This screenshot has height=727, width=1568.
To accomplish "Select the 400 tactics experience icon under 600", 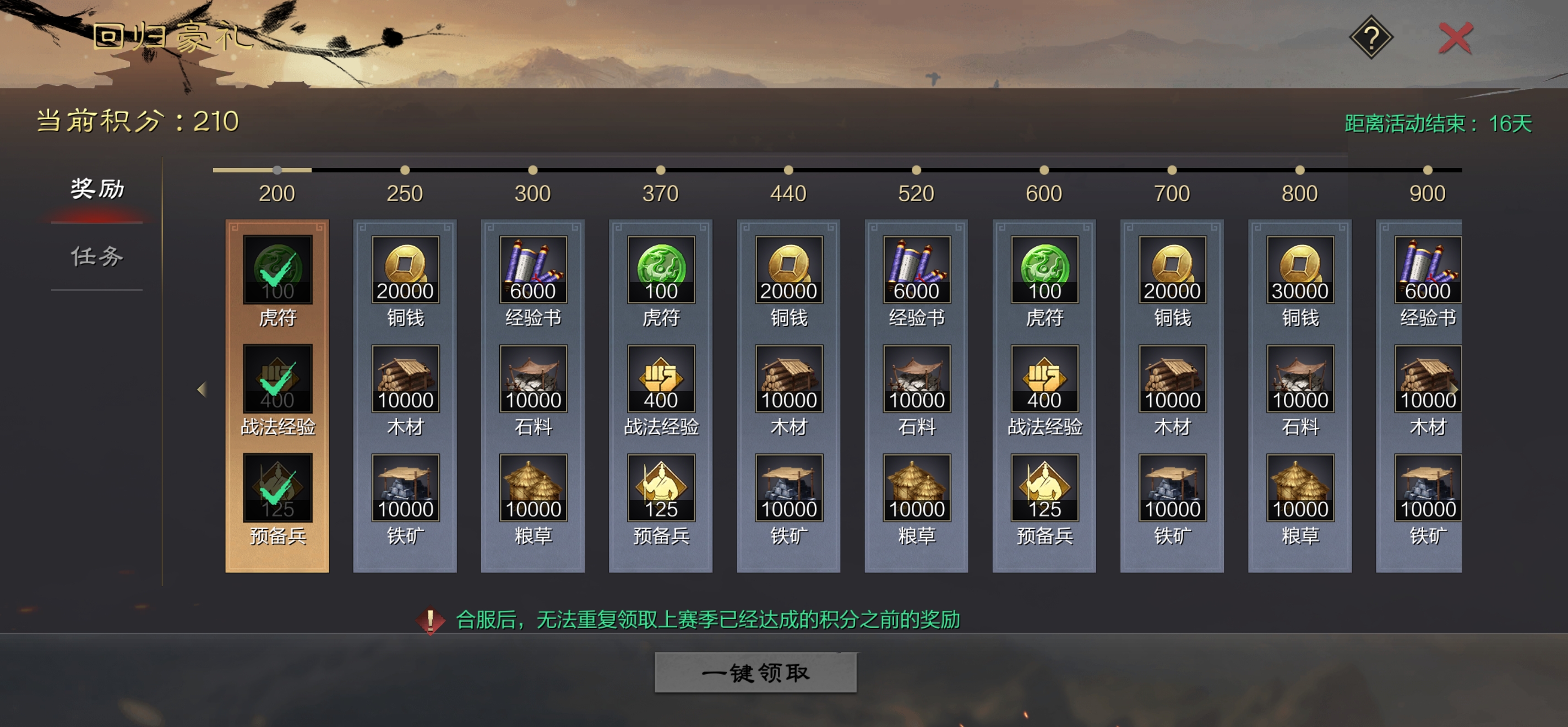I will point(1044,379).
